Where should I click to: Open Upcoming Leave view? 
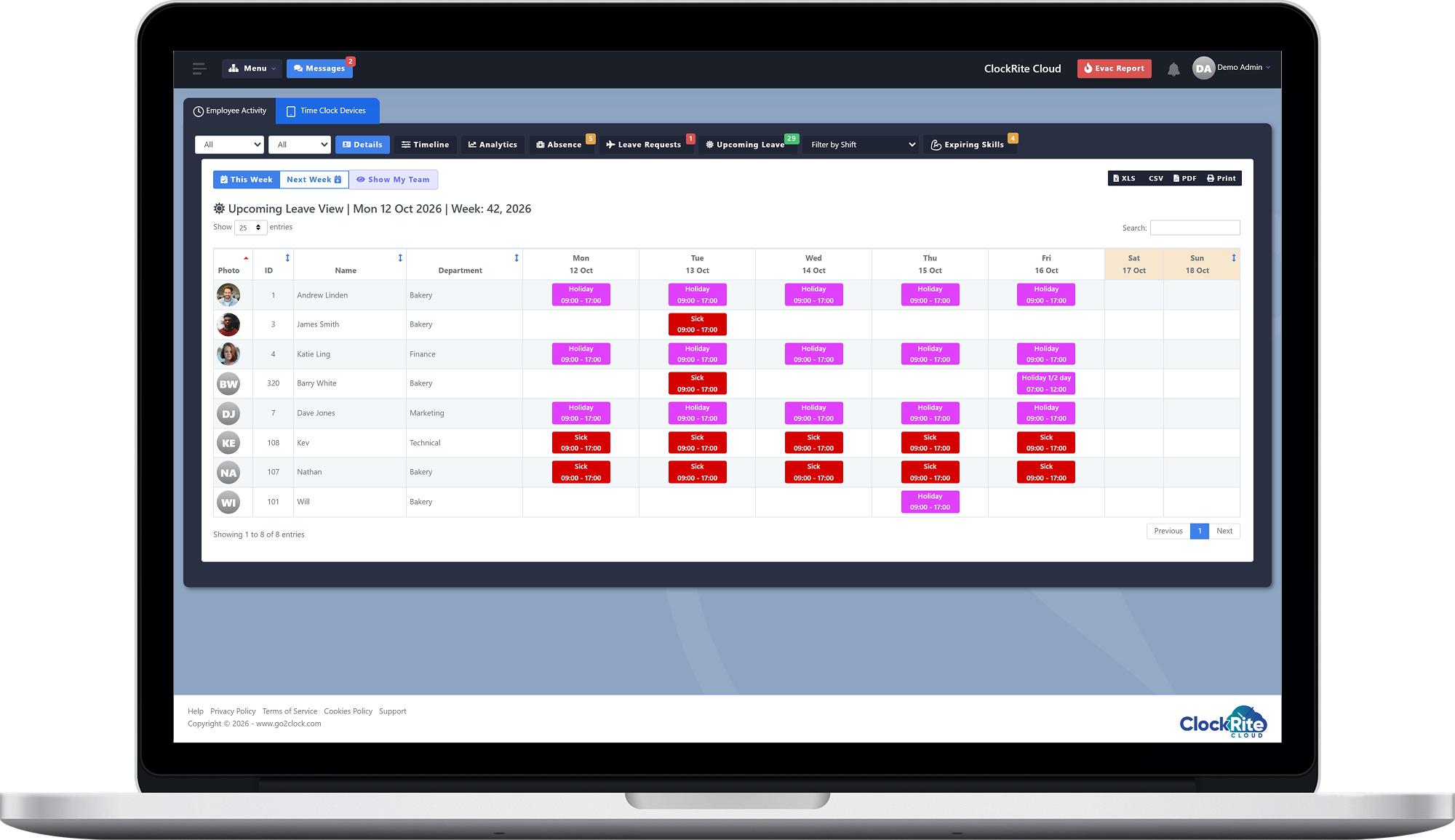746,145
